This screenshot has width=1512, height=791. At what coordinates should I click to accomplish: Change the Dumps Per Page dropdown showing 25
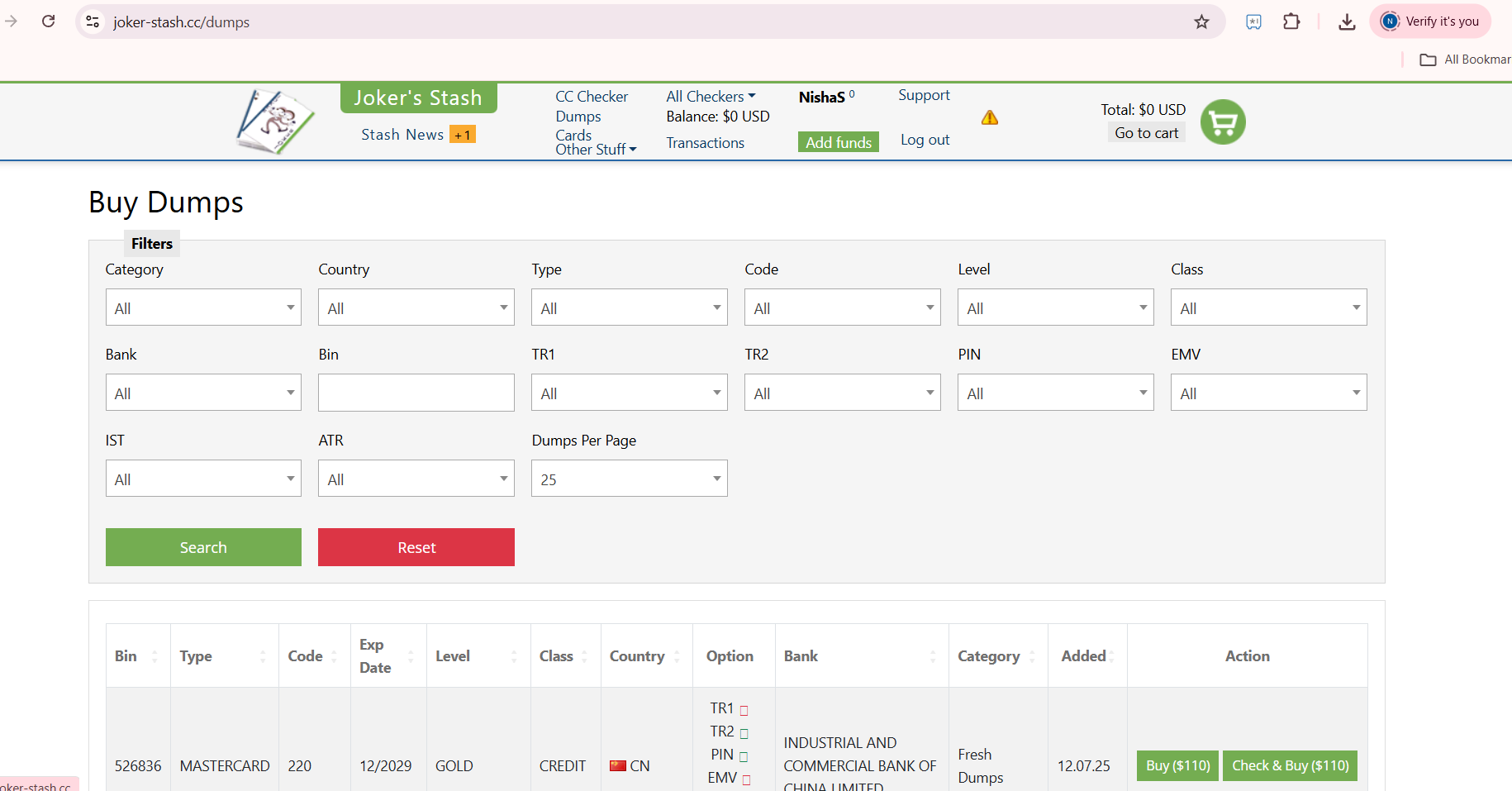(630, 479)
